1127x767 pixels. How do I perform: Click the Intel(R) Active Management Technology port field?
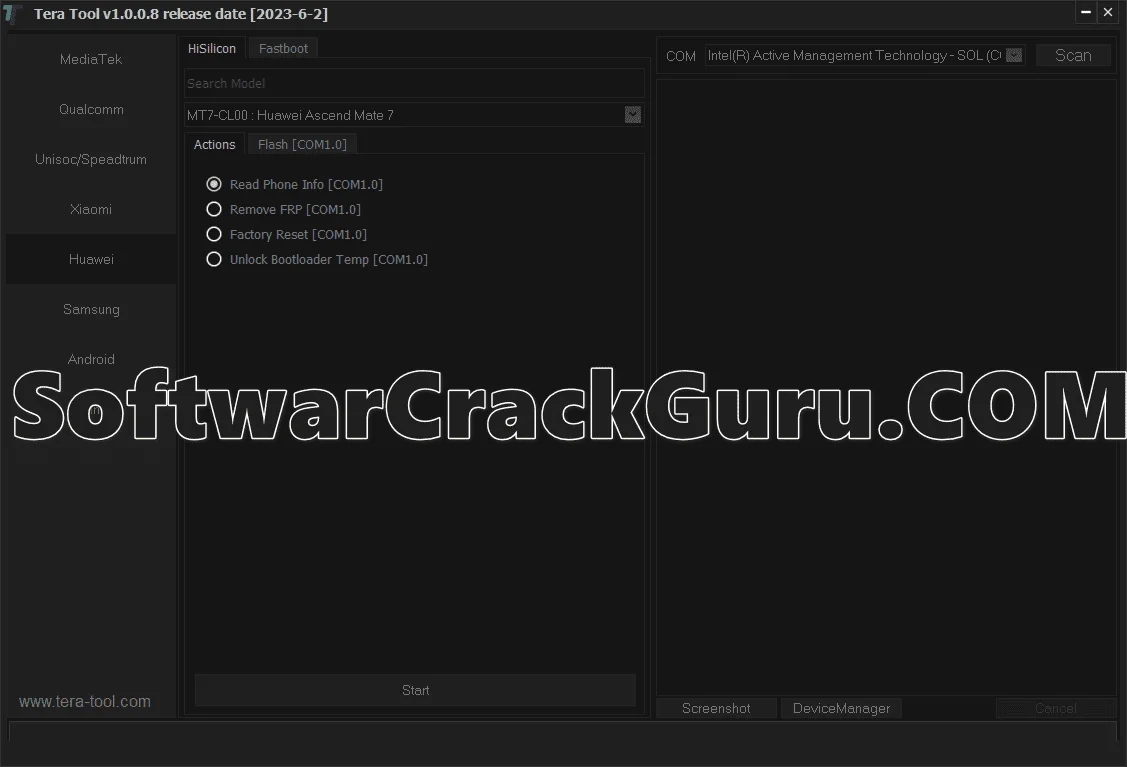point(865,55)
